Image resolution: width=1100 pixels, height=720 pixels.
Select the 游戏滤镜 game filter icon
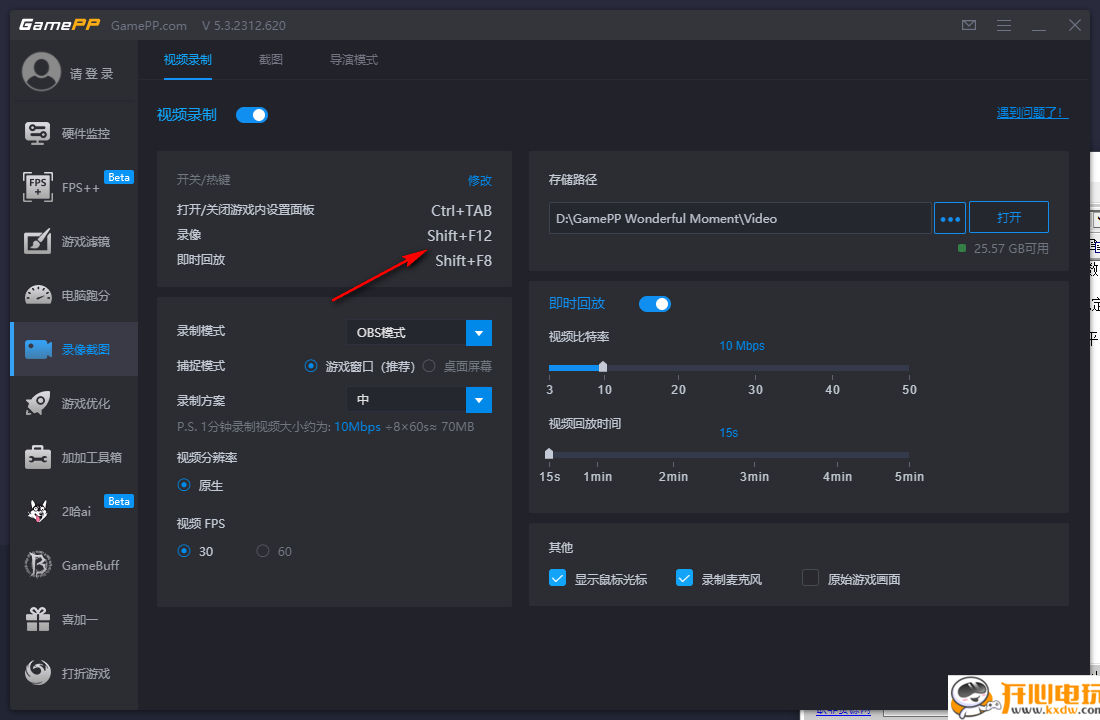[37, 241]
